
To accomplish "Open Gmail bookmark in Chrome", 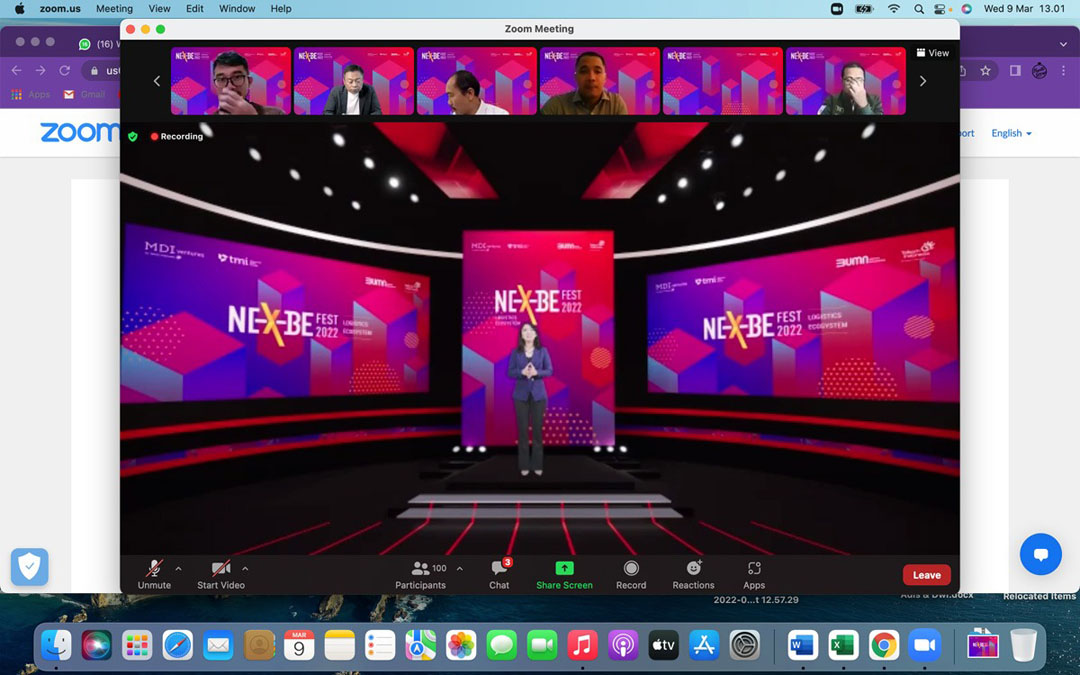I will click(85, 94).
